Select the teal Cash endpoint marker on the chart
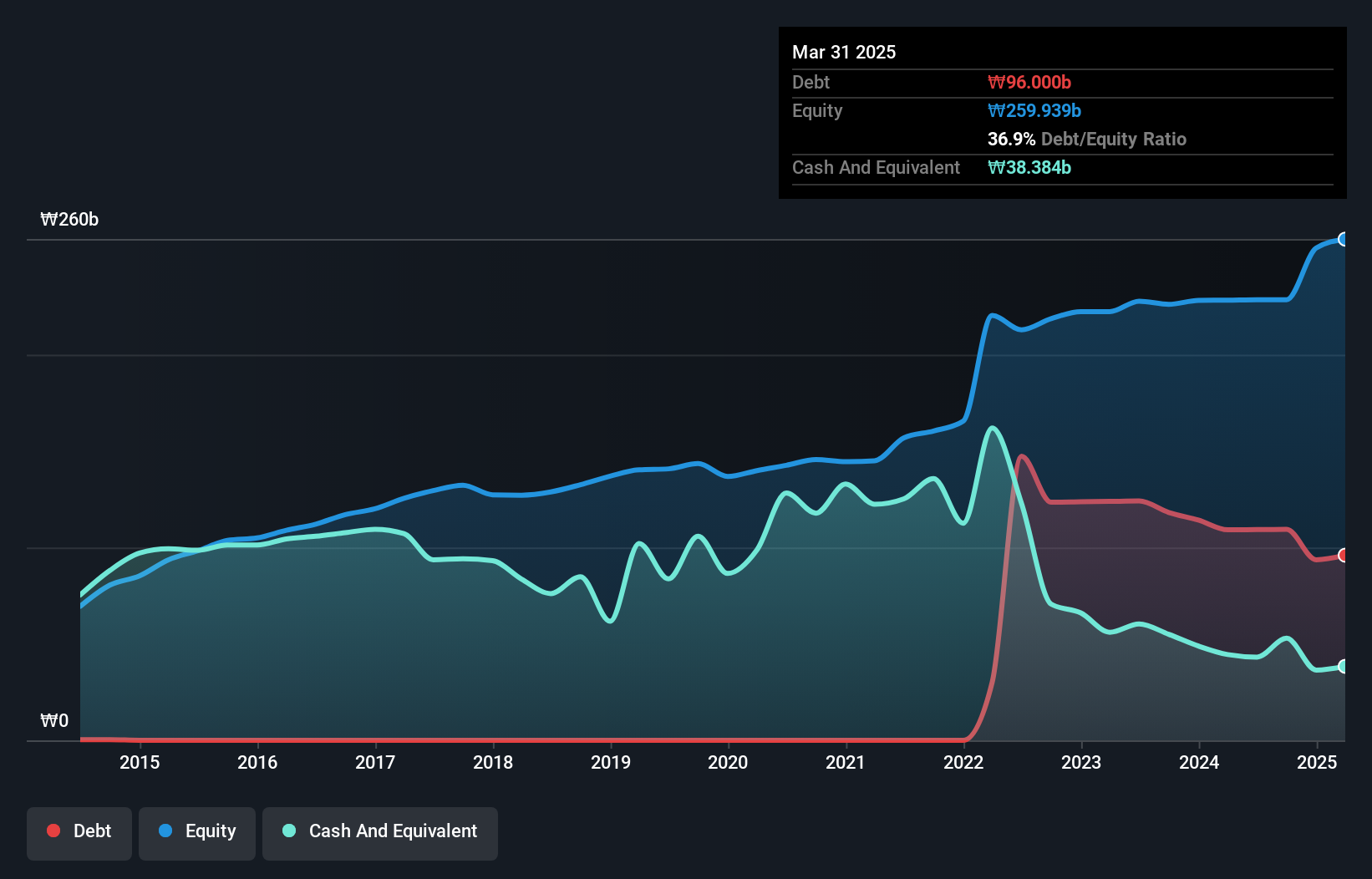The image size is (1372, 879). tap(1344, 667)
